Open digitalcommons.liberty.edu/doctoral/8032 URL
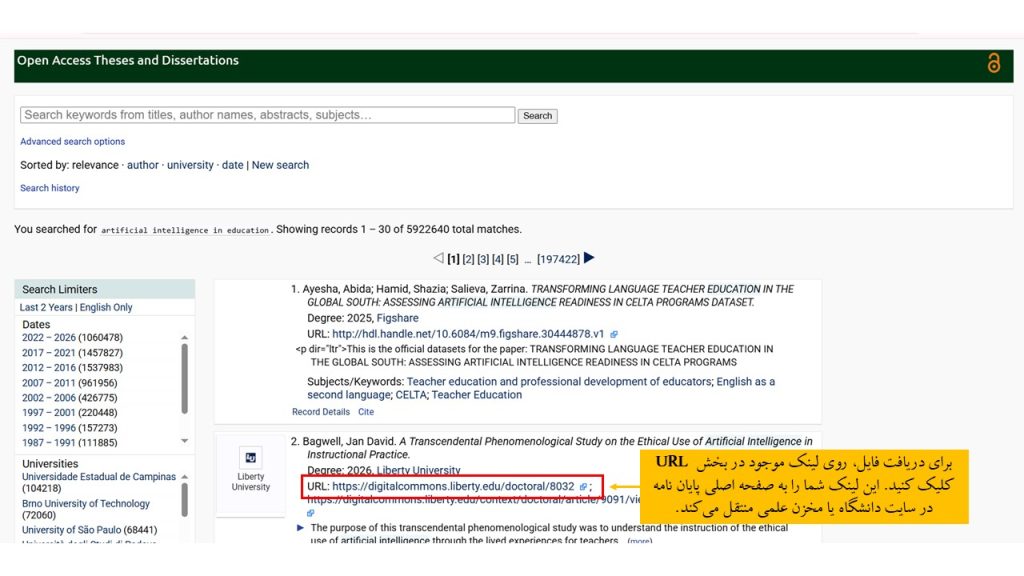 click(x=453, y=487)
